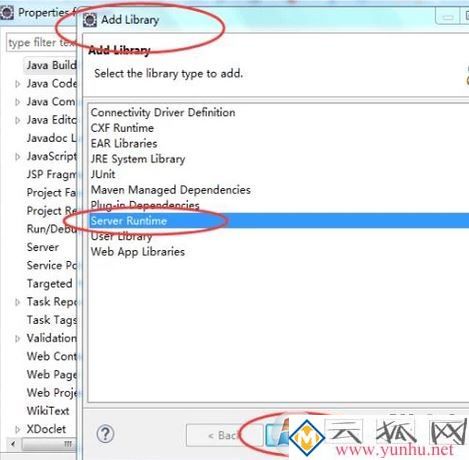The height and width of the screenshot is (460, 469).
Task: Click the left arrow of horizontal scrollbar
Action: point(13,444)
